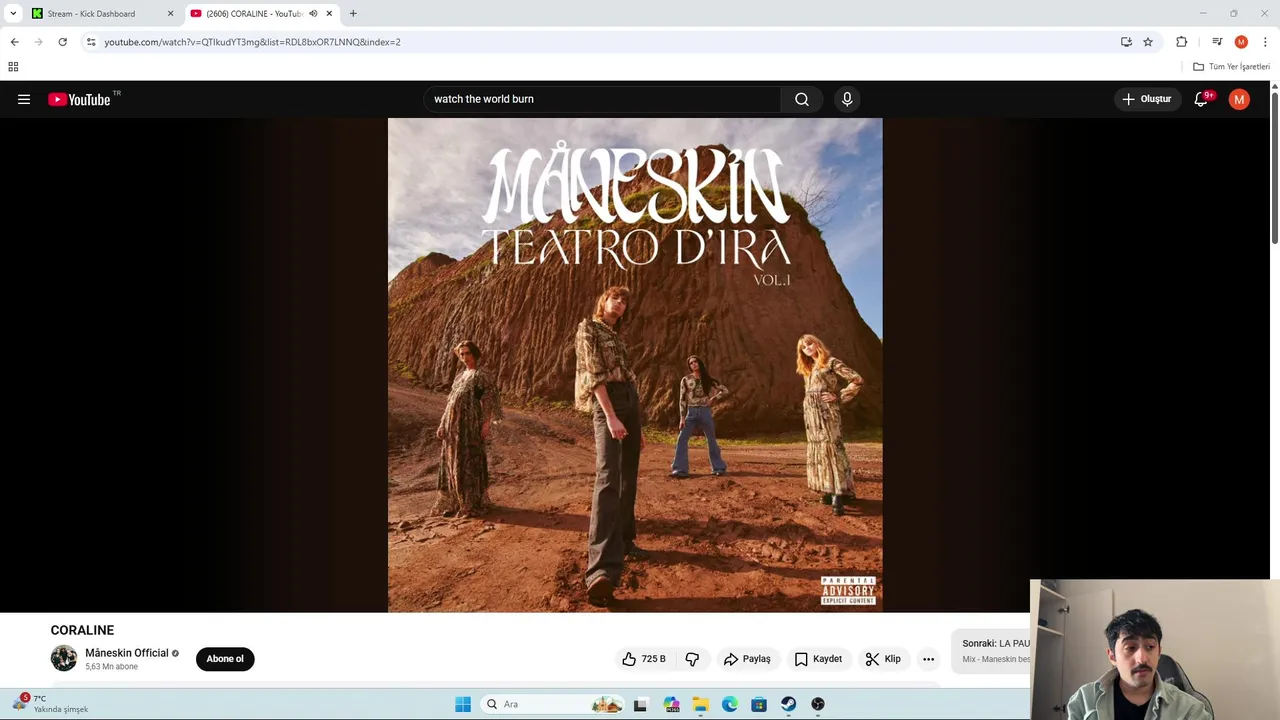Open Chrome profile M avatar
Viewport: 1280px width, 720px height.
(x=1241, y=42)
